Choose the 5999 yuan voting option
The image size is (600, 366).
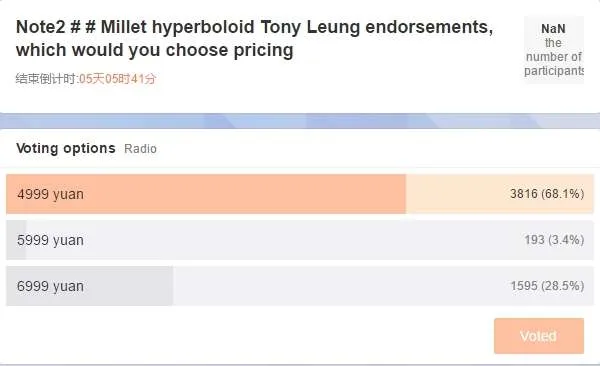[x=300, y=240]
